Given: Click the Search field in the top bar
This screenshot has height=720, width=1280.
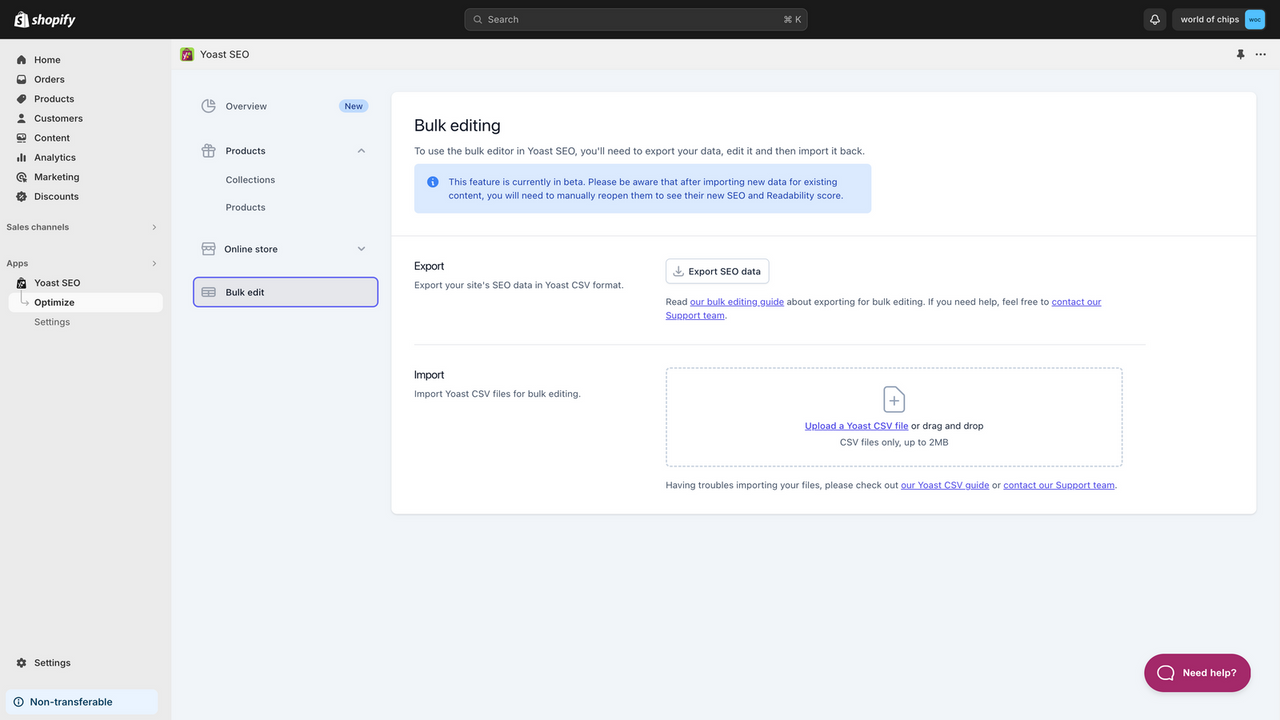Looking at the screenshot, I should point(636,19).
